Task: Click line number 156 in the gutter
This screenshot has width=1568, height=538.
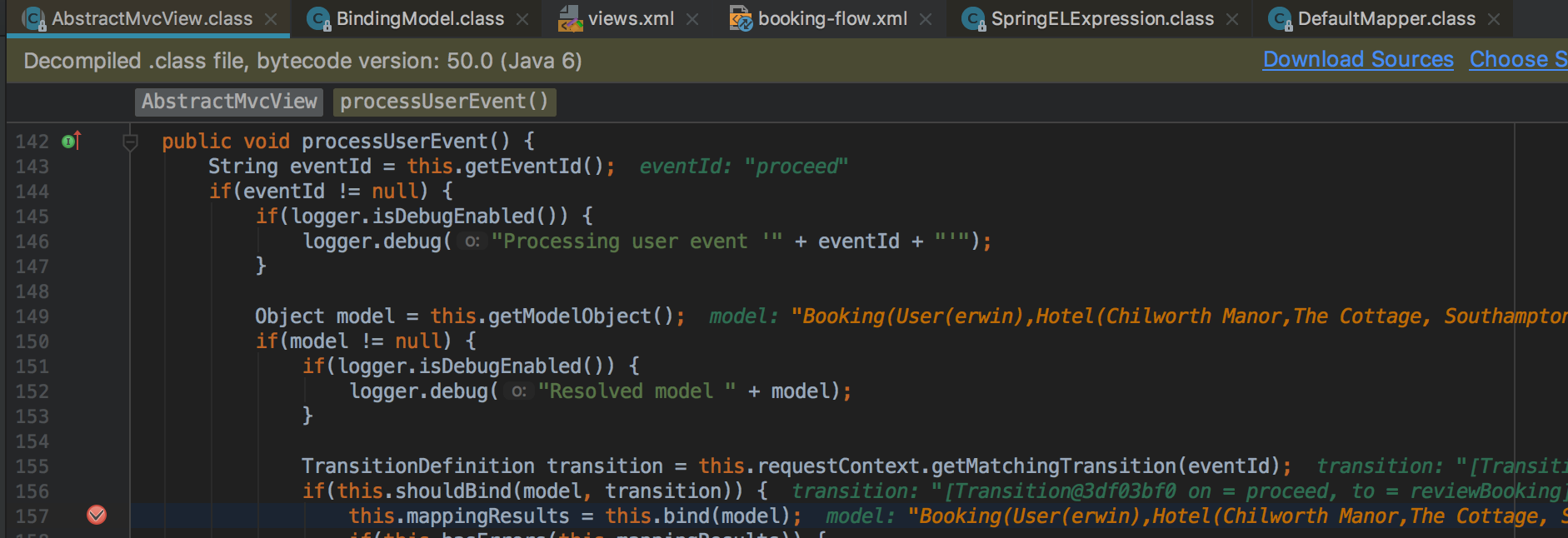Action: pyautogui.click(x=32, y=491)
